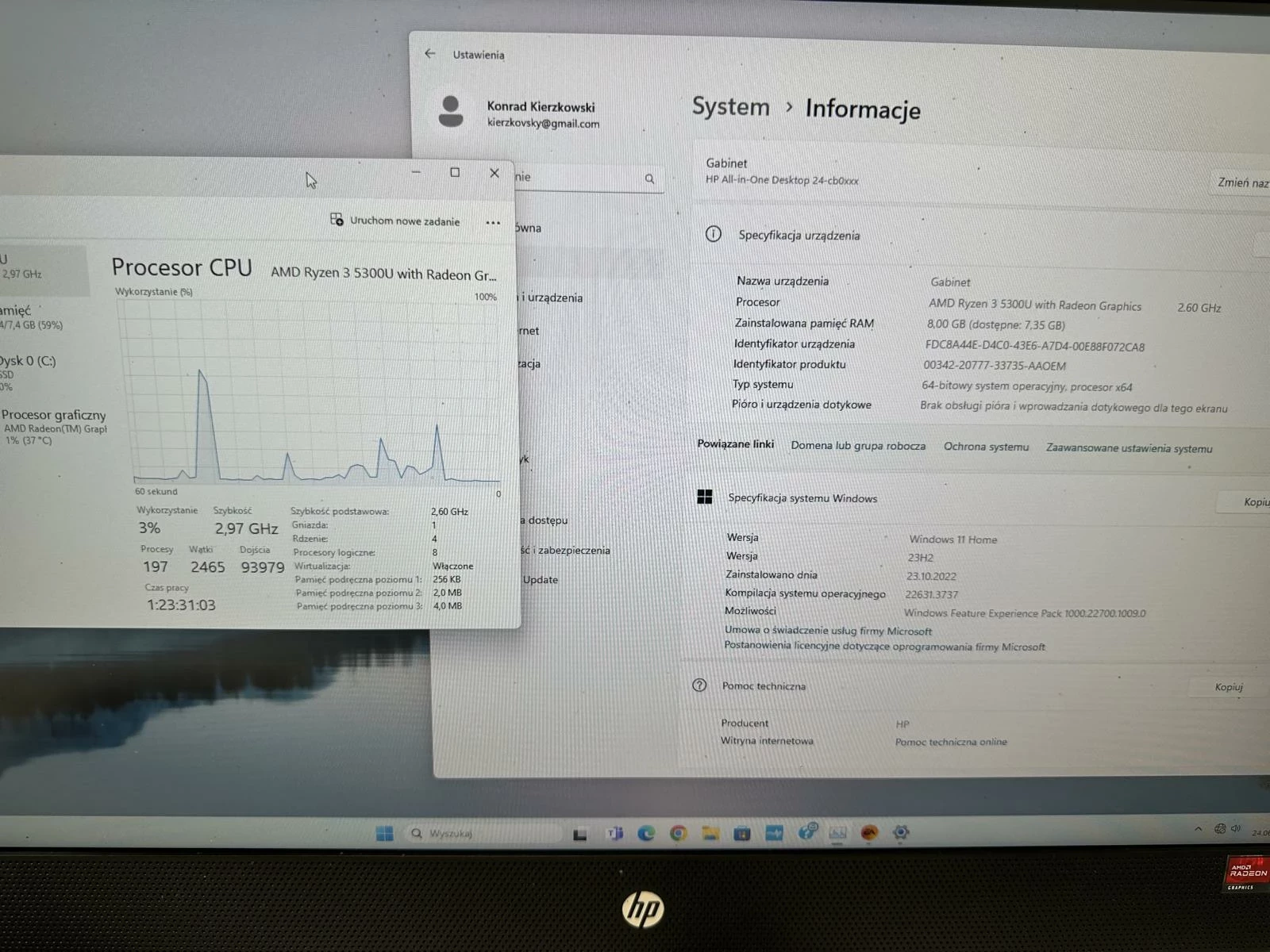Launch Microsoft Edge from taskbar
This screenshot has height=952, width=1270.
pyautogui.click(x=646, y=833)
